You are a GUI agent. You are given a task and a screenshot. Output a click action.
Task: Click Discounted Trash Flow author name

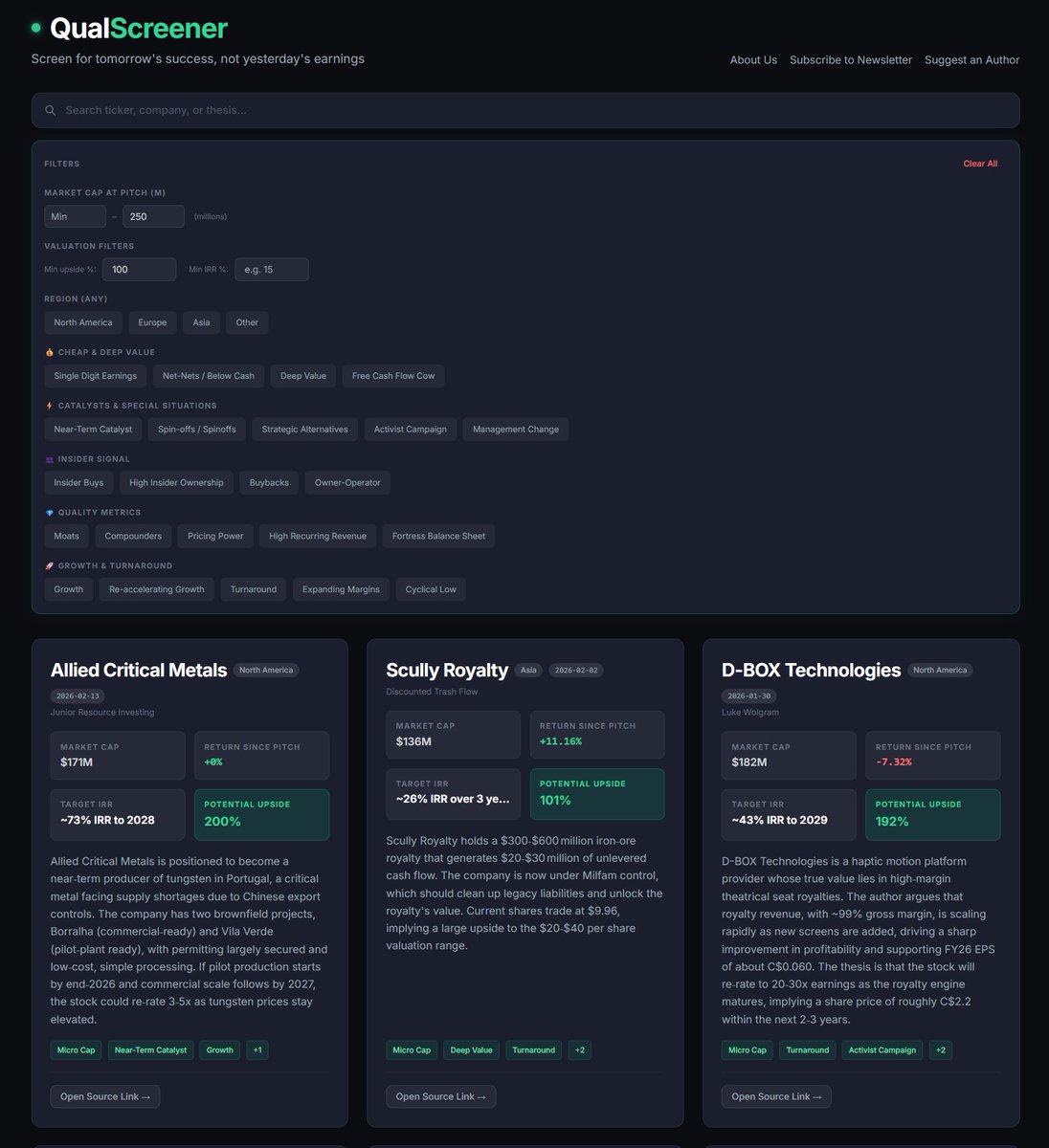click(432, 692)
